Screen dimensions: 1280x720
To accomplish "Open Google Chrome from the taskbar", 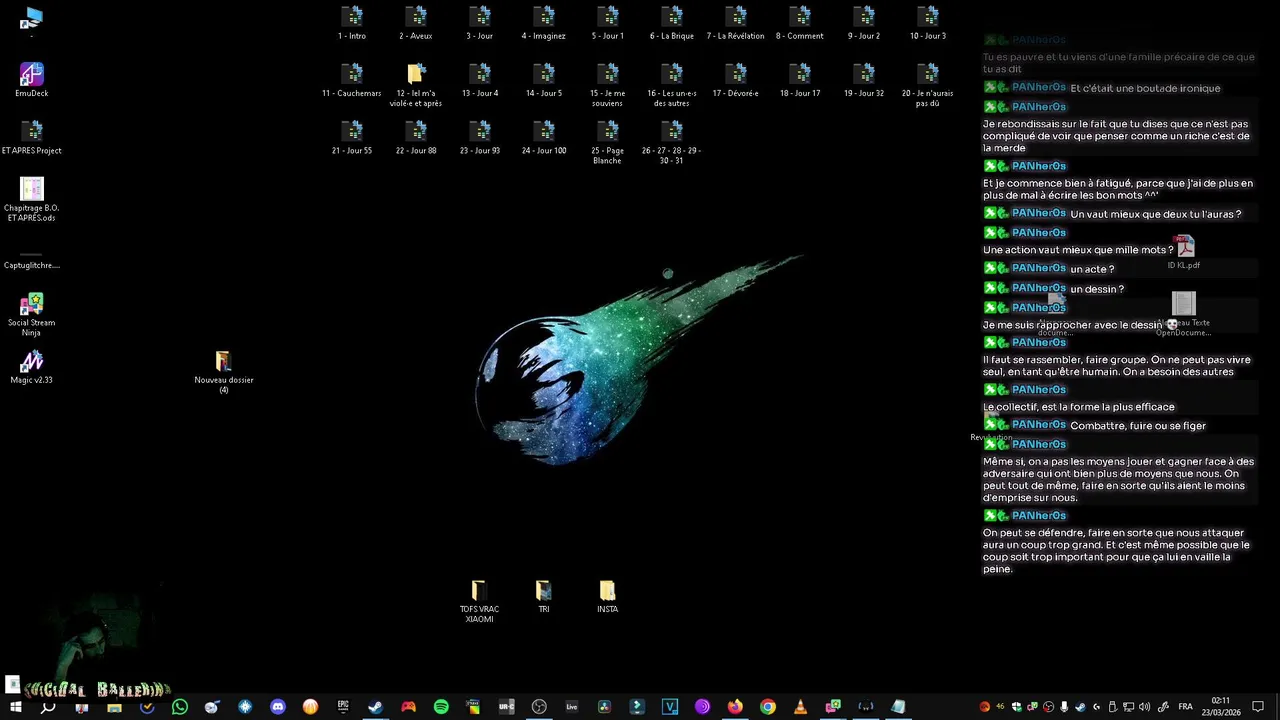I will pyautogui.click(x=768, y=707).
